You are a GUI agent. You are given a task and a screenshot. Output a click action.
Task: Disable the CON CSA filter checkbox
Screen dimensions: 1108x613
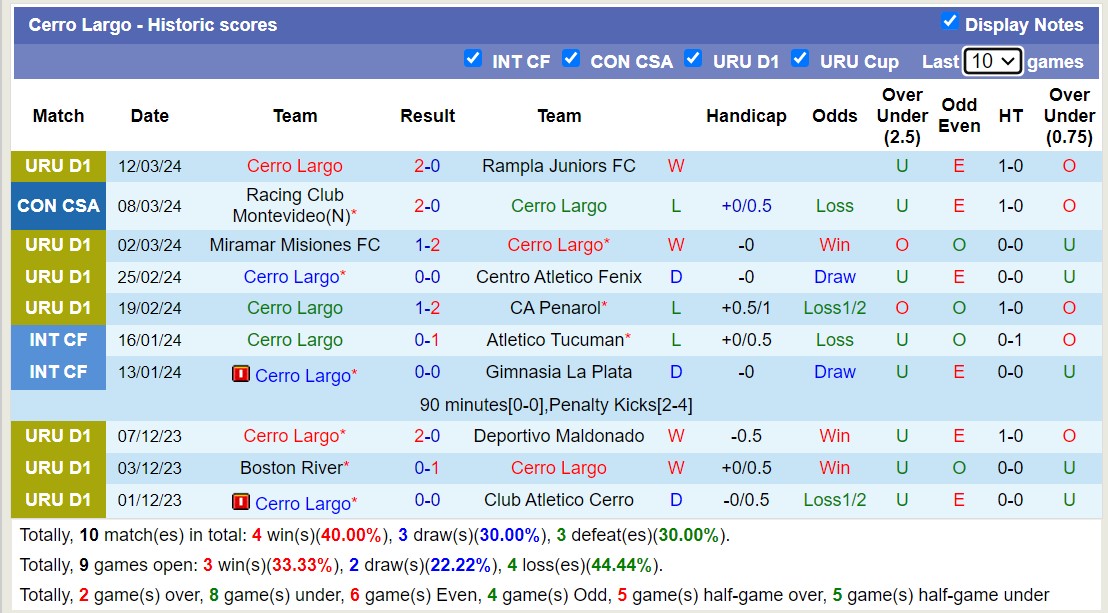coord(571,59)
